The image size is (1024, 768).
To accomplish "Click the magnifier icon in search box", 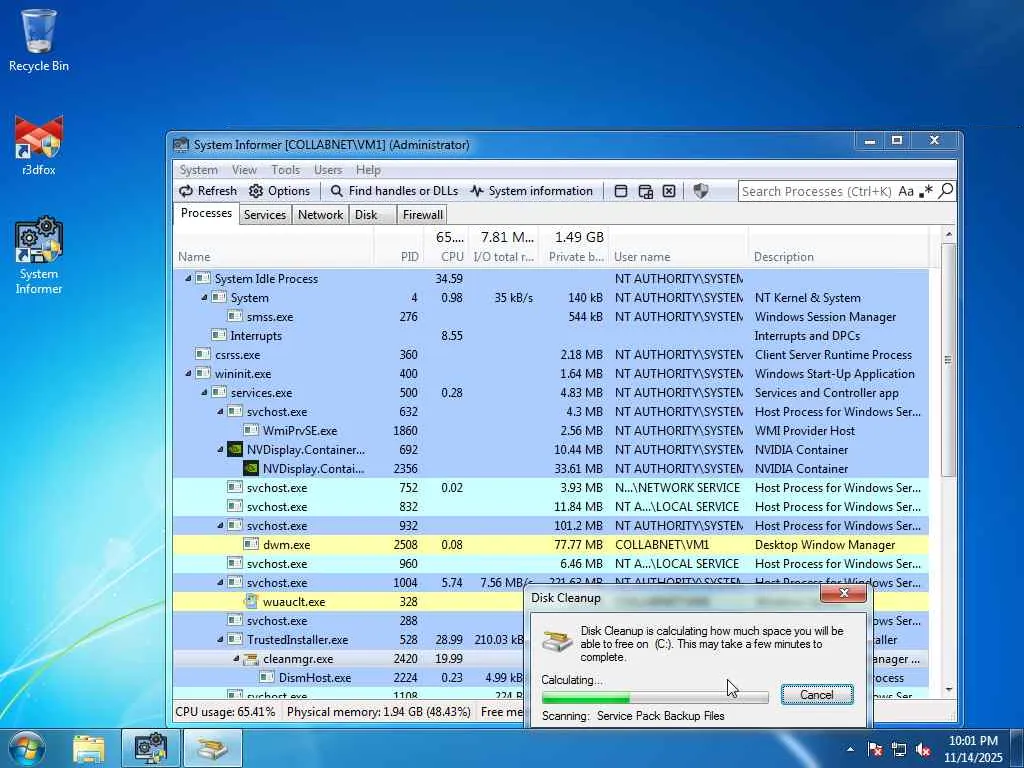I will 946,191.
